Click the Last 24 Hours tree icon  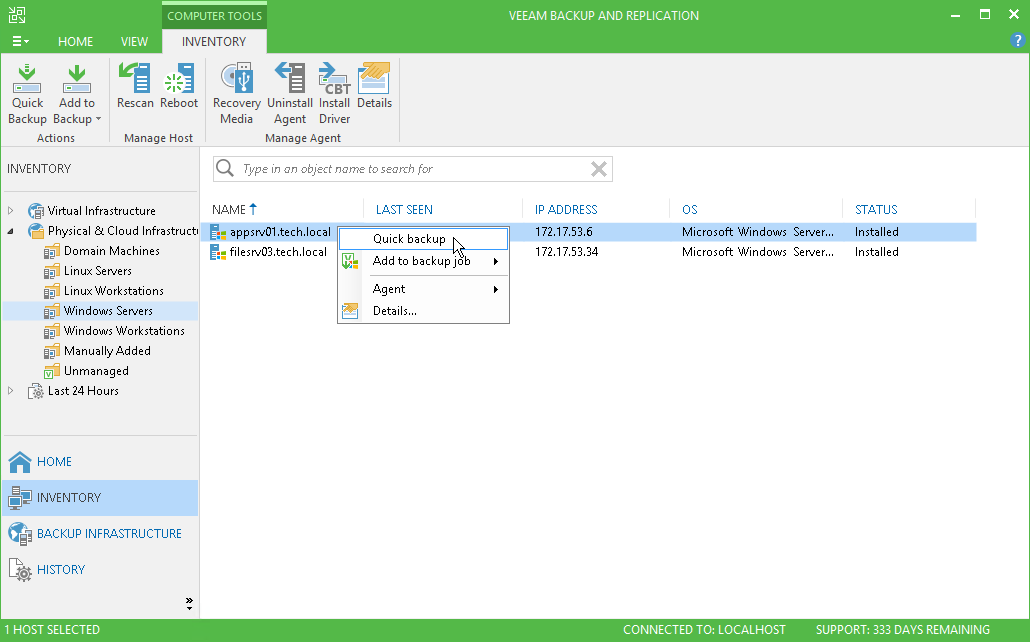pos(35,392)
